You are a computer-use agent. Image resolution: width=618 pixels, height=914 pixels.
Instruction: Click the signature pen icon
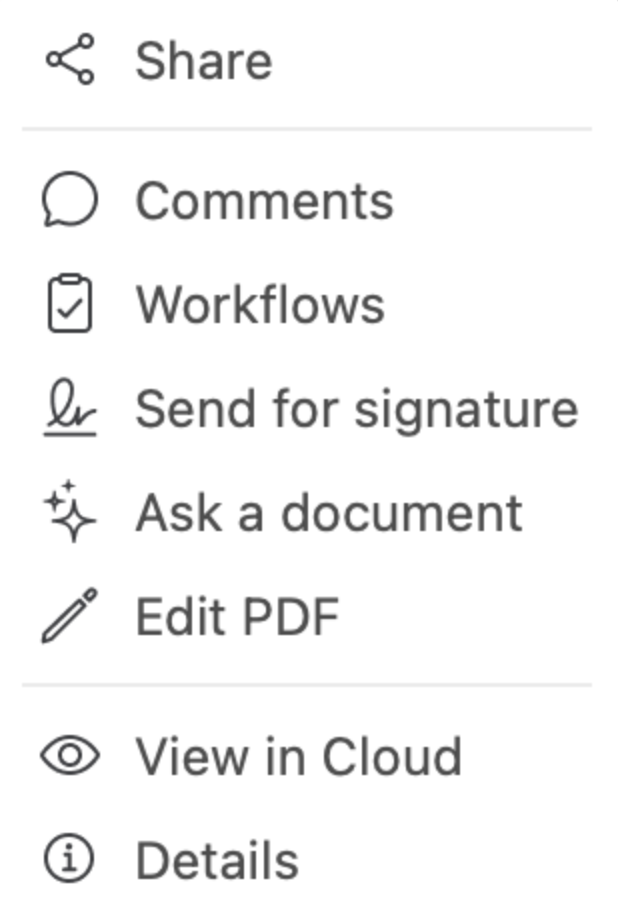pyautogui.click(x=68, y=406)
